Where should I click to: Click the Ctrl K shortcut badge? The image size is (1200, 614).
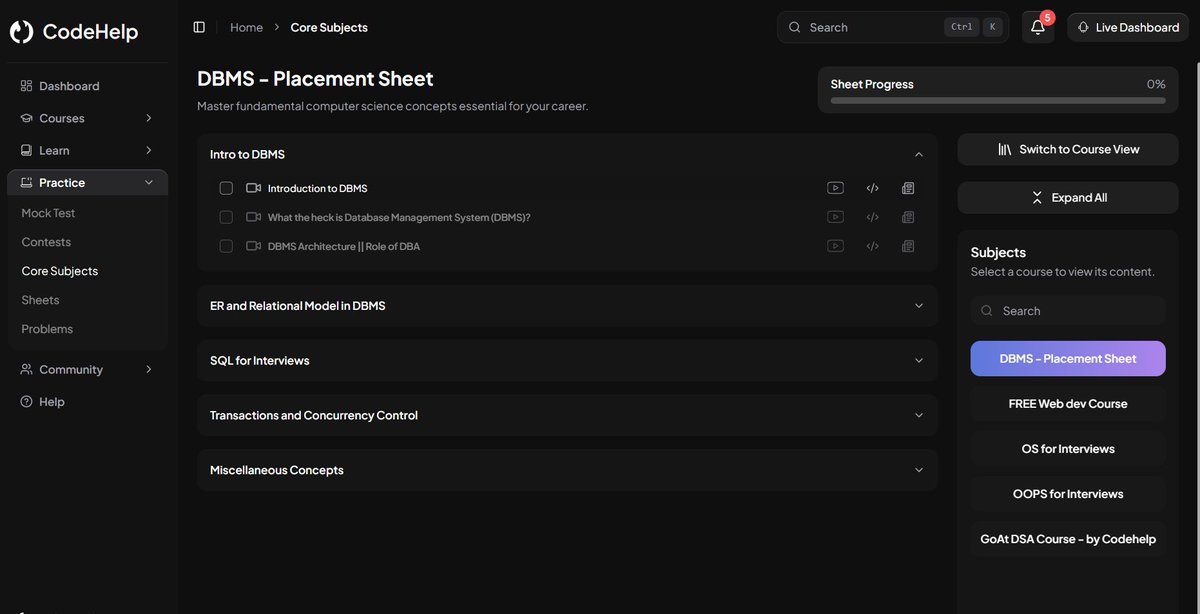click(x=973, y=27)
